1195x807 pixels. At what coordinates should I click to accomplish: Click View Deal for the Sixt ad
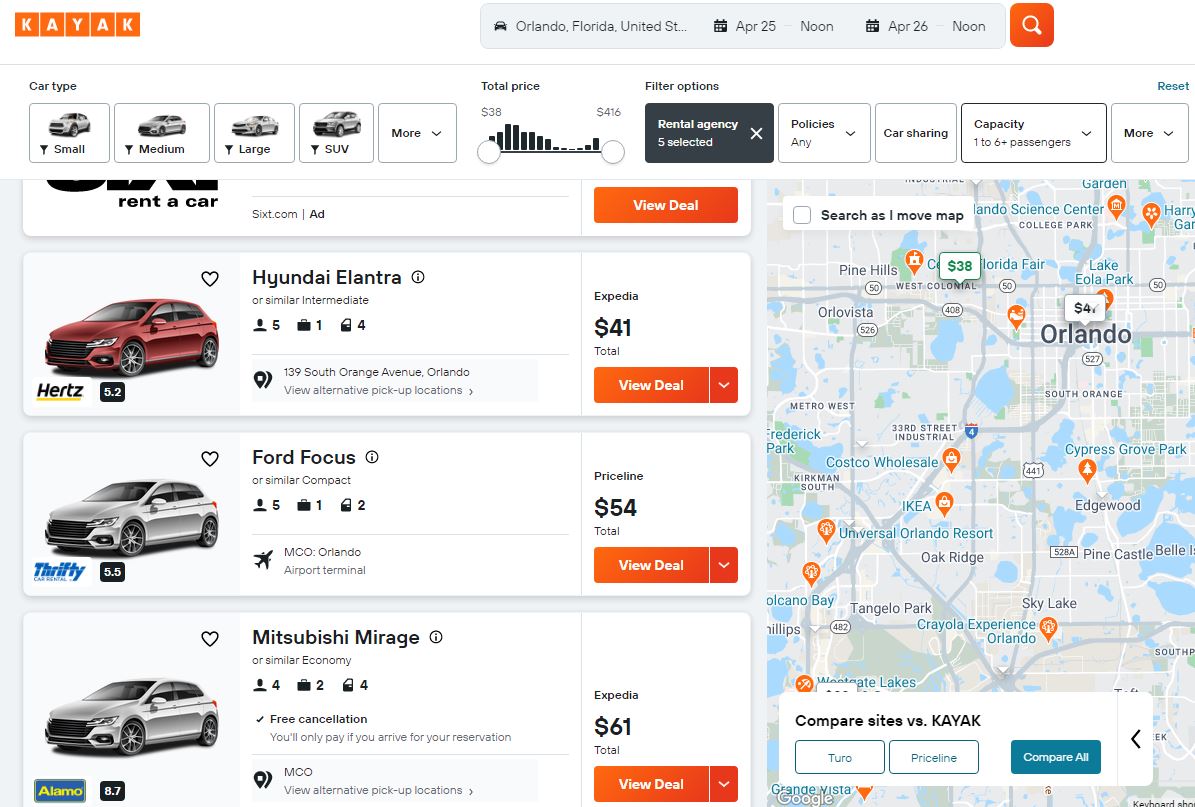pyautogui.click(x=666, y=205)
